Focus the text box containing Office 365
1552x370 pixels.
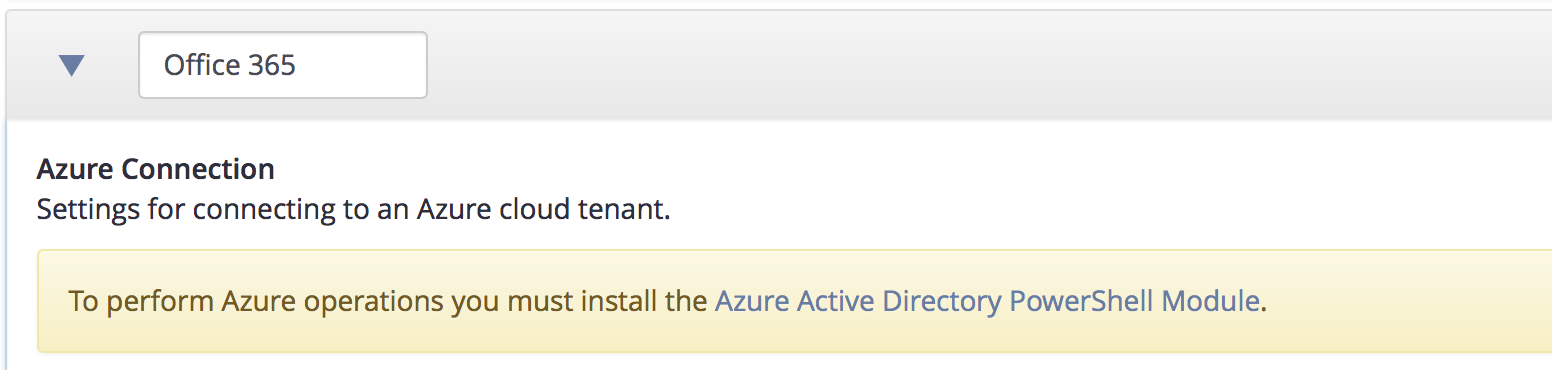tap(283, 65)
